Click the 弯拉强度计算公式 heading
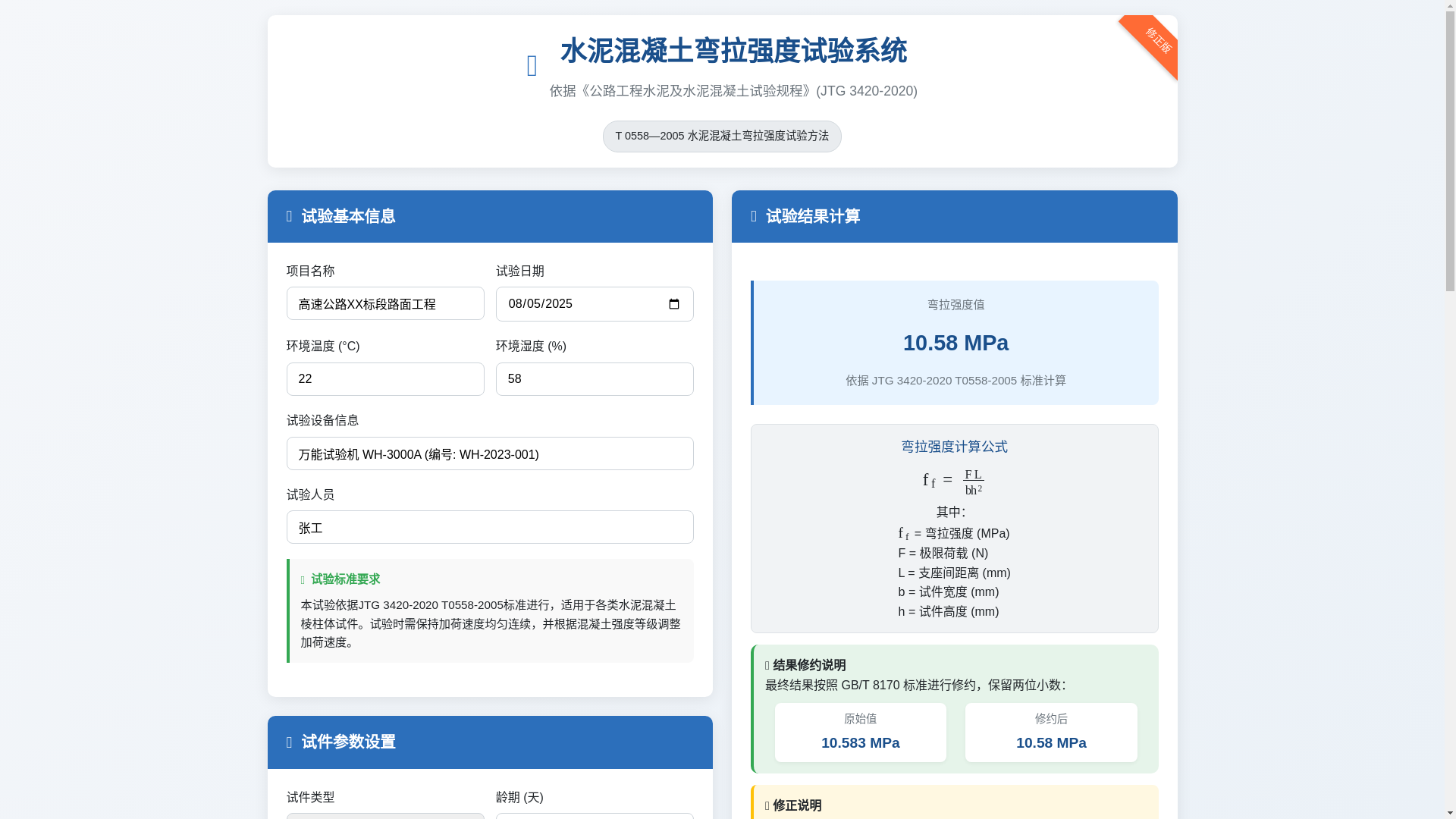 coord(955,447)
